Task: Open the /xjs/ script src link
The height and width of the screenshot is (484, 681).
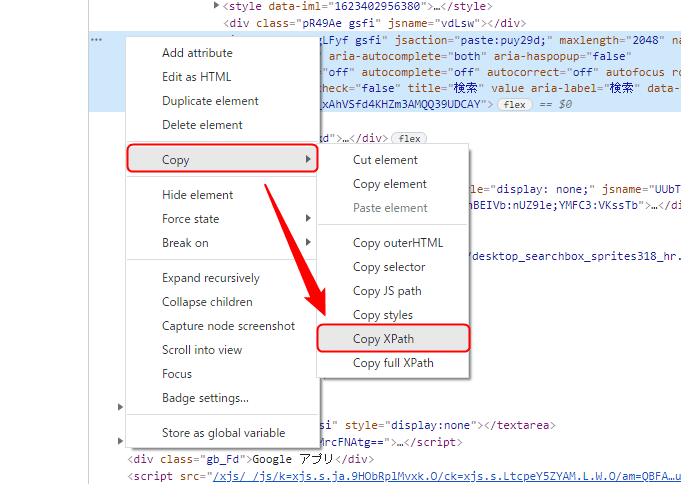Action: pos(446,477)
